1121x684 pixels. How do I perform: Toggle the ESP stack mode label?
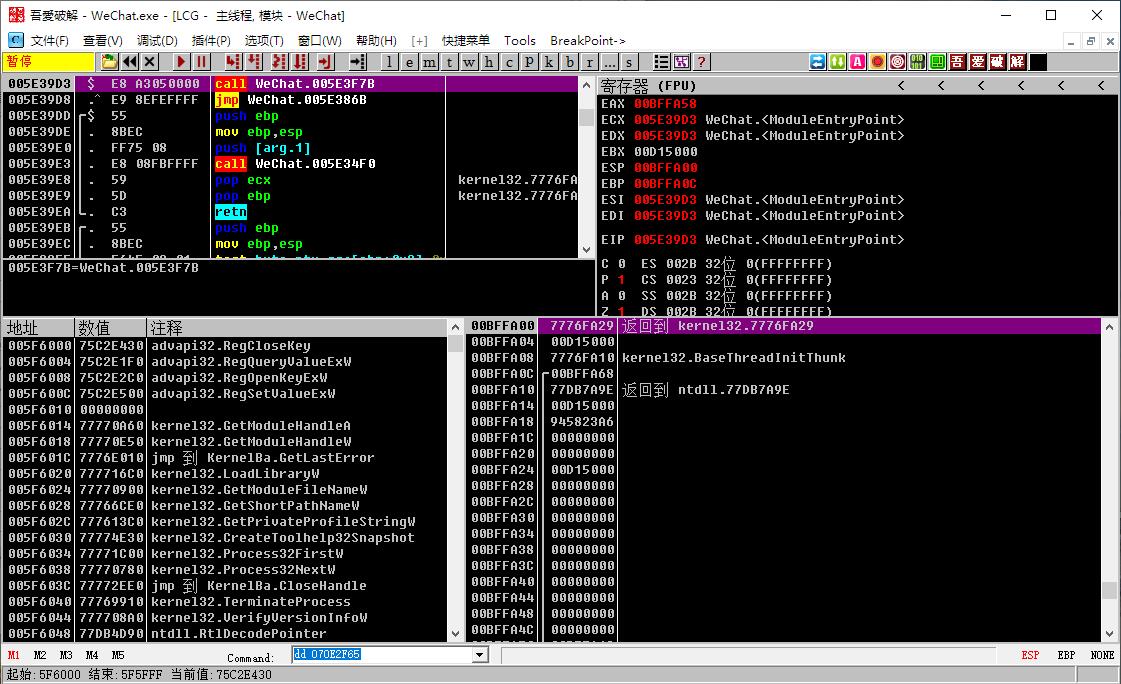point(1030,655)
